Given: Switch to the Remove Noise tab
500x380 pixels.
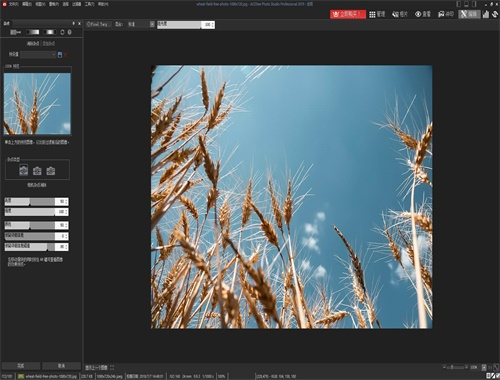Looking at the screenshot, I should tap(33, 43).
